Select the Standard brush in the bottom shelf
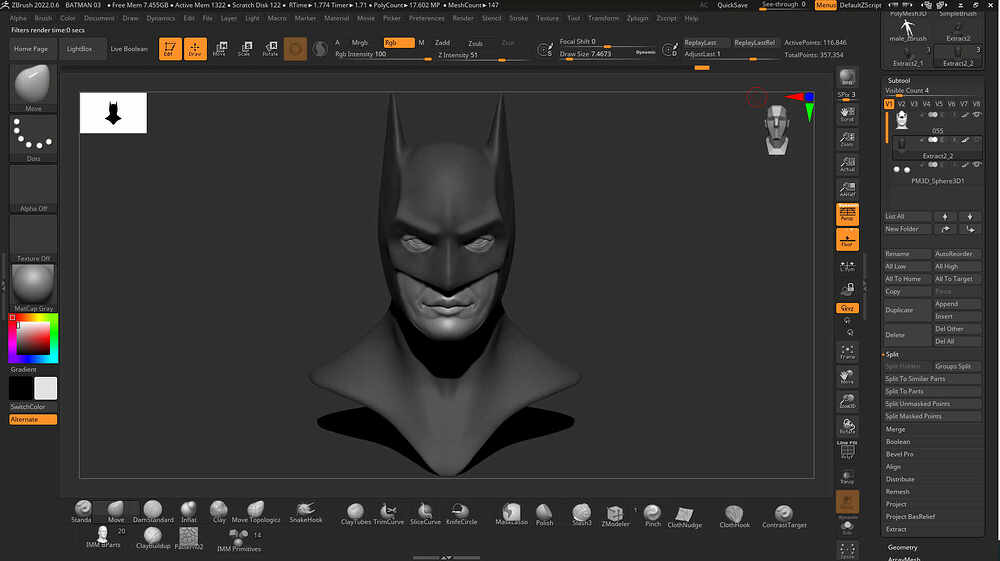 click(82, 511)
